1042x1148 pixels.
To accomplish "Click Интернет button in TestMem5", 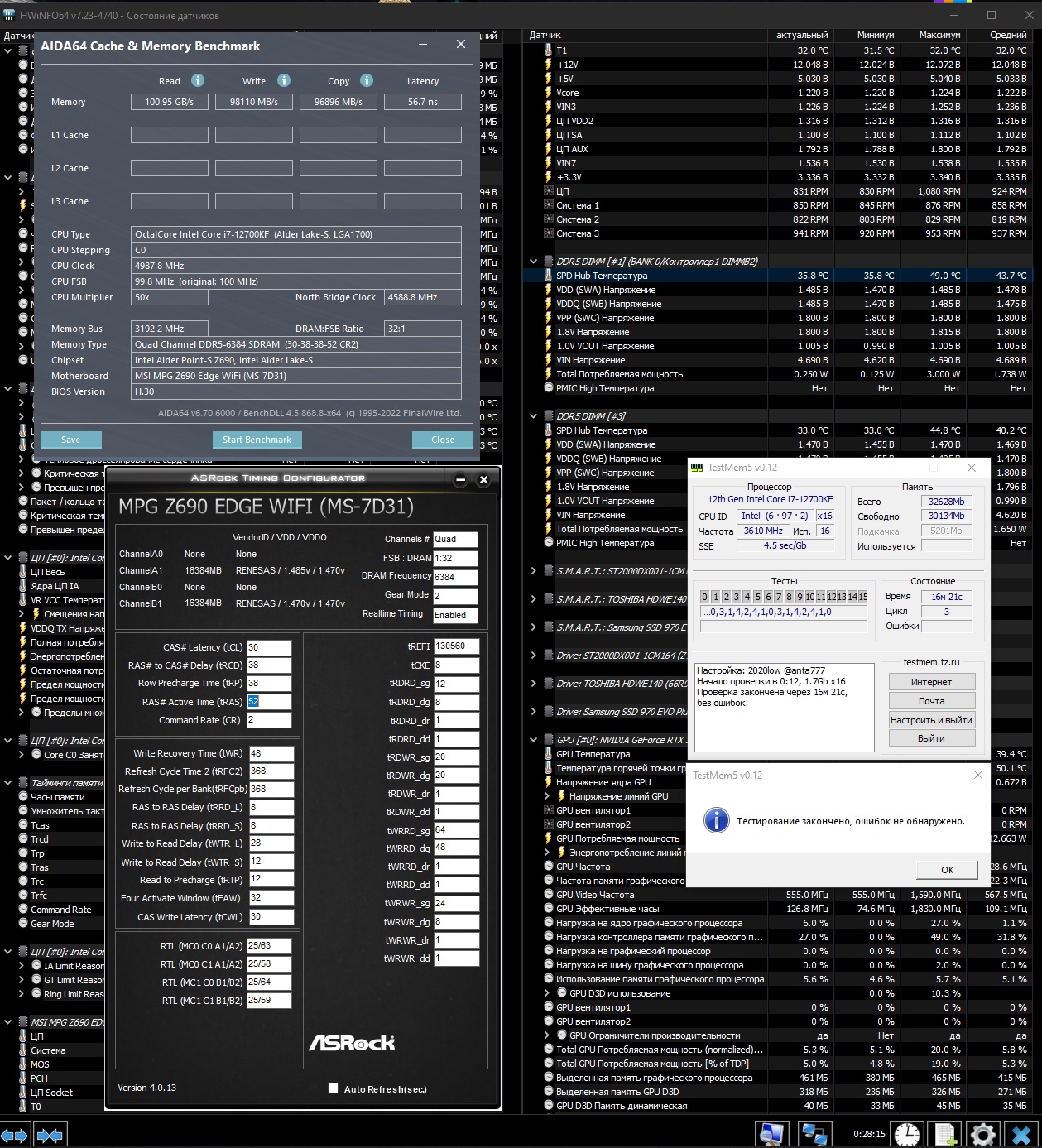I will pyautogui.click(x=932, y=682).
